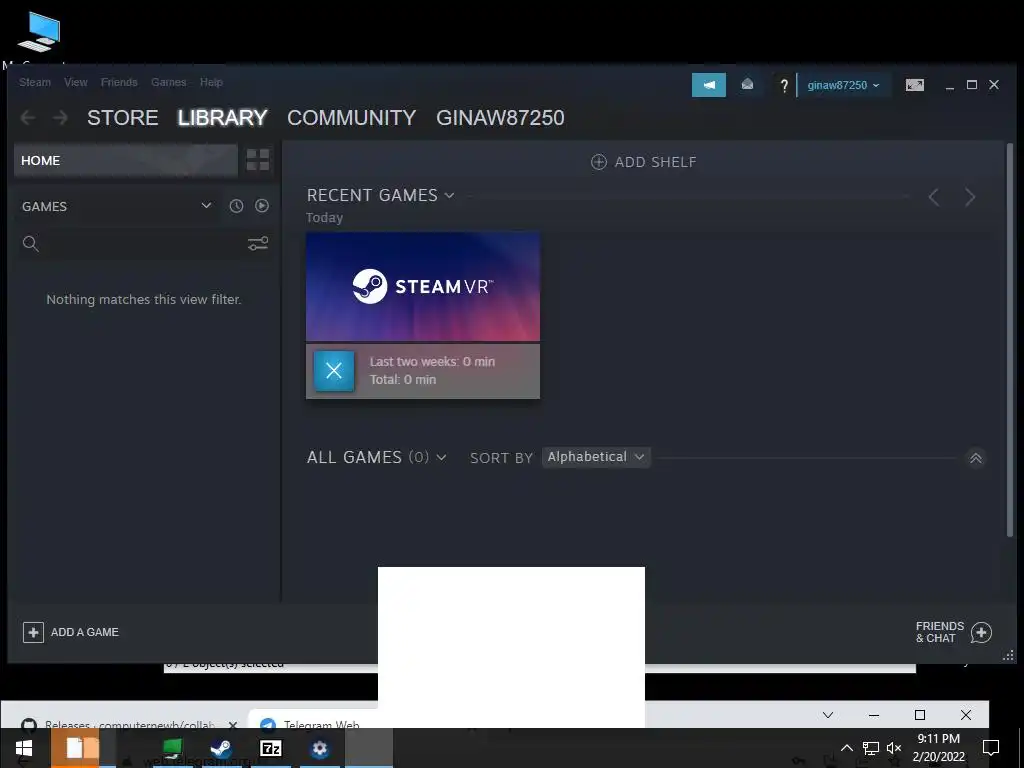Expand the ALL GAMES shelf dropdown
Screen dimensions: 1024x768
pos(441,457)
